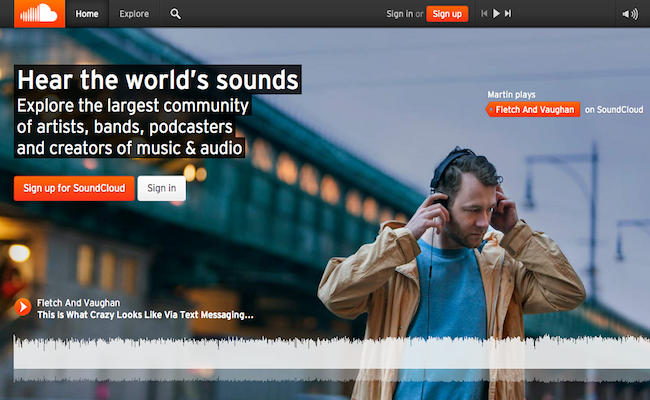The width and height of the screenshot is (650, 400).
Task: Start playback with header play button
Action: (x=496, y=14)
